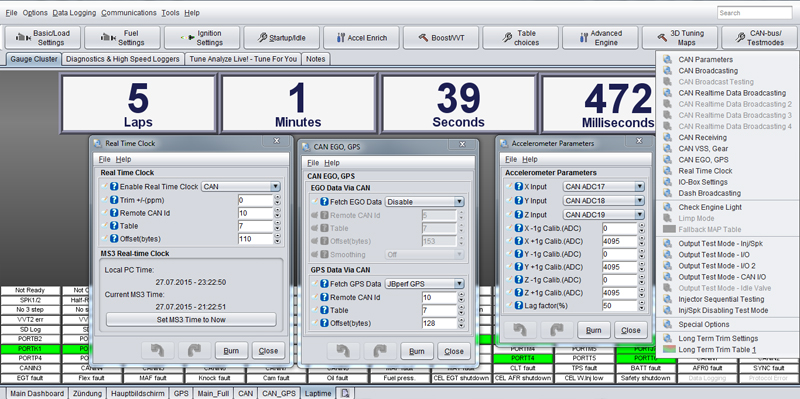Click the help icon beside Enable Real Time Clock

click(x=114, y=187)
